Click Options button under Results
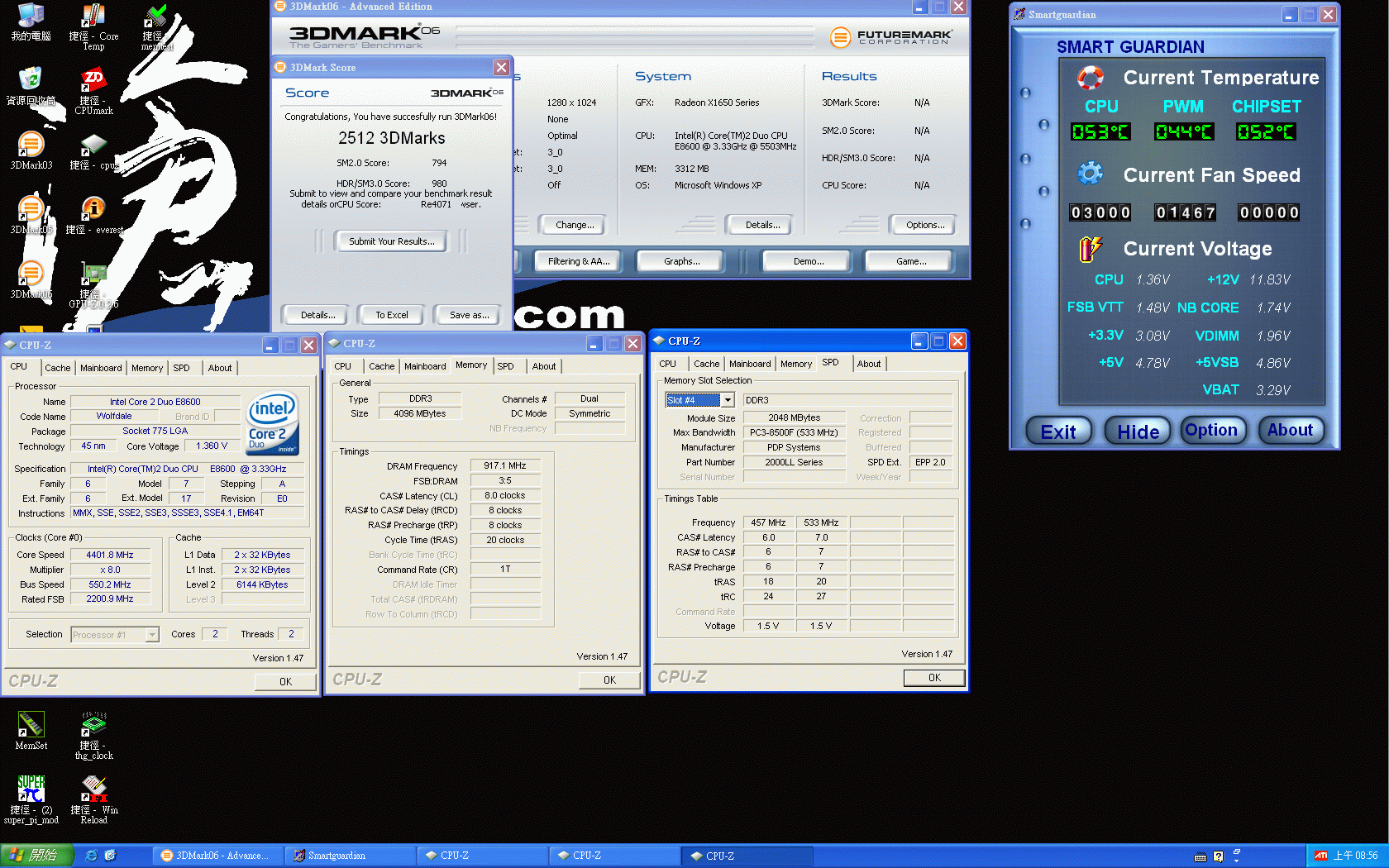Screen dimensions: 1389x868 925,225
